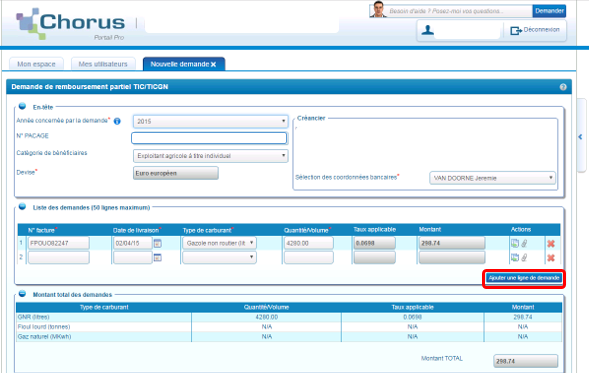
Task: Click the empty quantity field in row 2
Action: click(308, 257)
